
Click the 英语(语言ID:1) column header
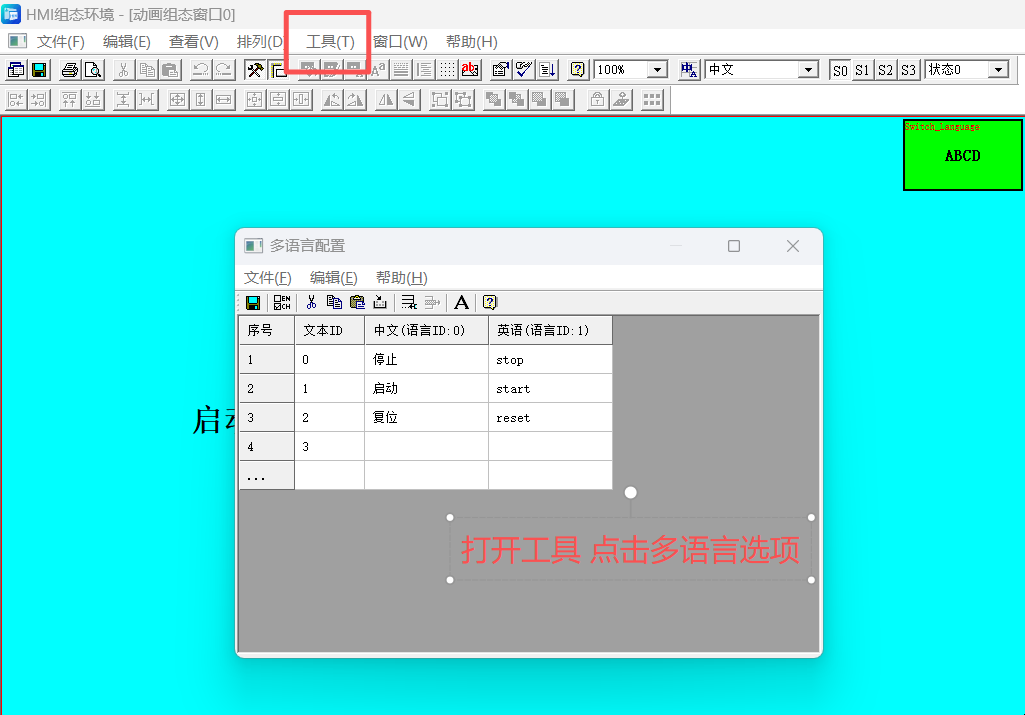[x=550, y=330]
